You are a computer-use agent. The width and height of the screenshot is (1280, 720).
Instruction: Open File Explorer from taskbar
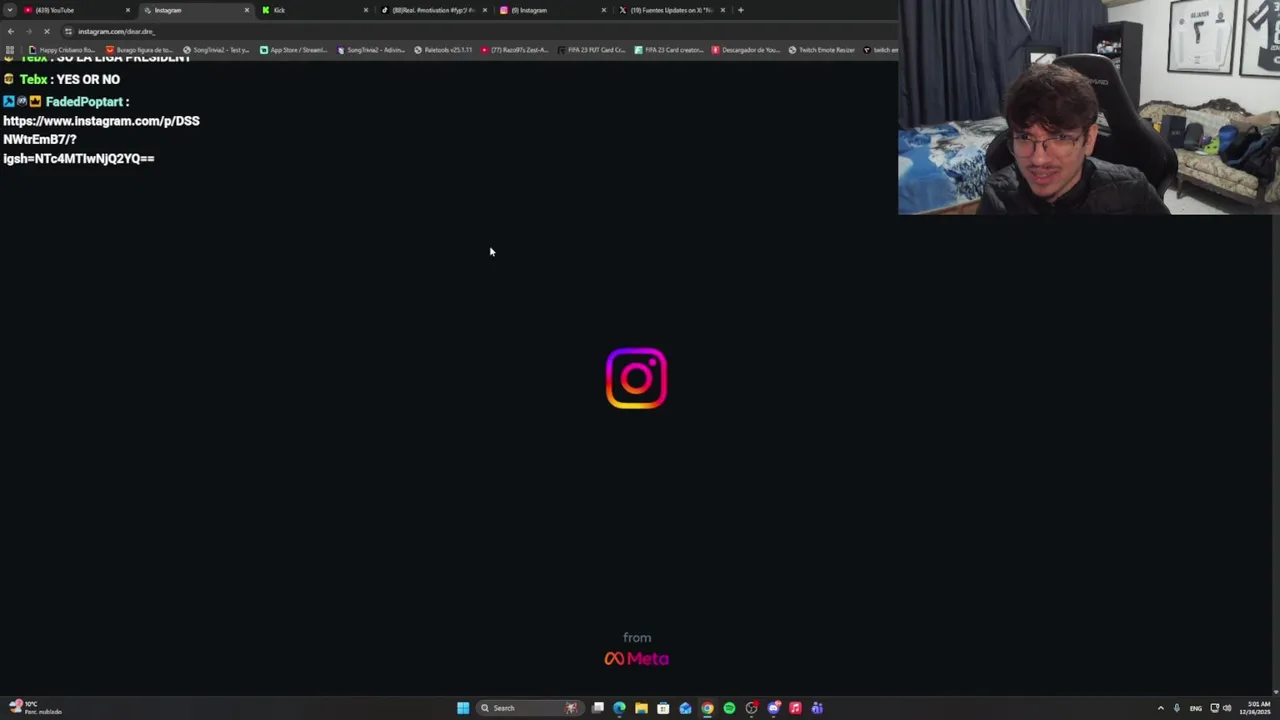pyautogui.click(x=641, y=708)
